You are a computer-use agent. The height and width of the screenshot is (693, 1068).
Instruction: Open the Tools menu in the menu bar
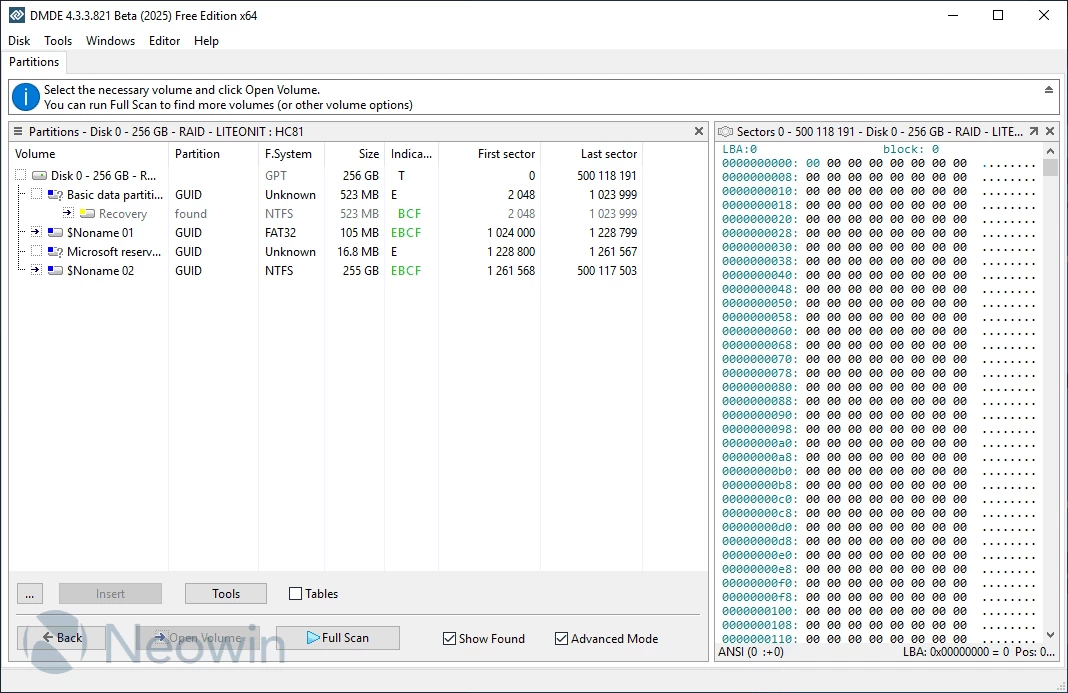pos(58,41)
